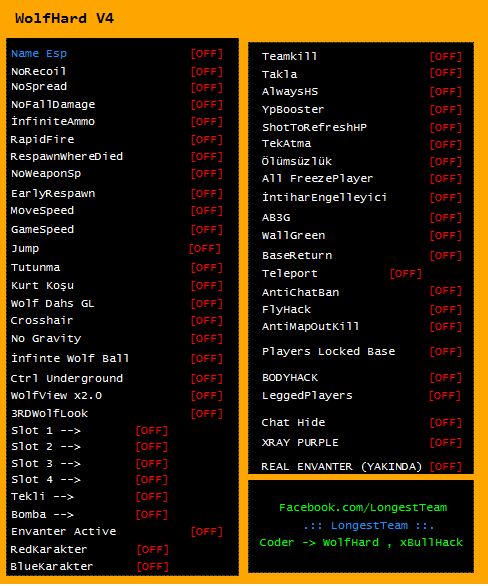Toggle the NoRecoil [OFF] indicator
The height and width of the screenshot is (586, 488).
tap(207, 72)
